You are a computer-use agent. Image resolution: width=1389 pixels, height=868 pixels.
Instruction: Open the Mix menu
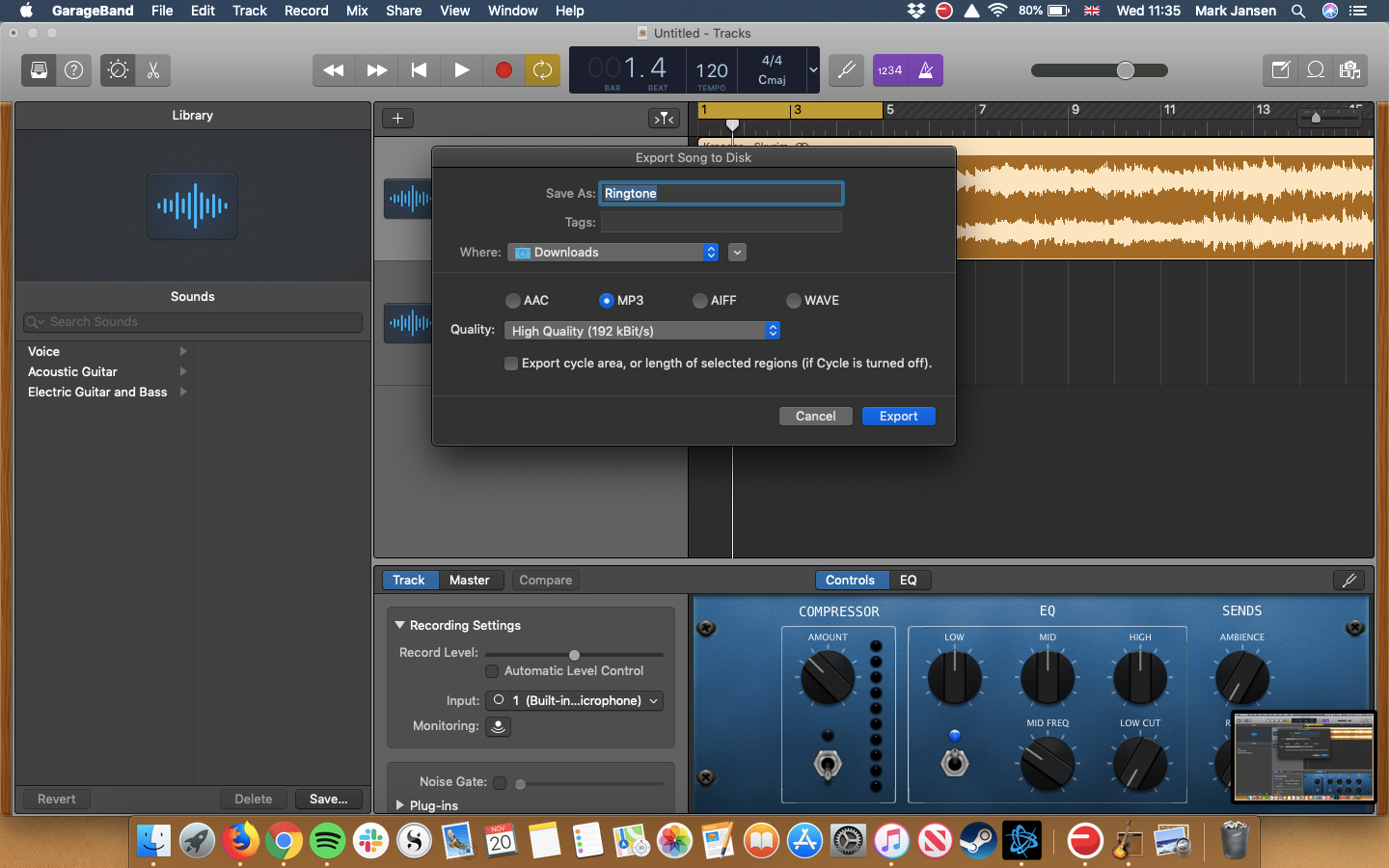357,11
